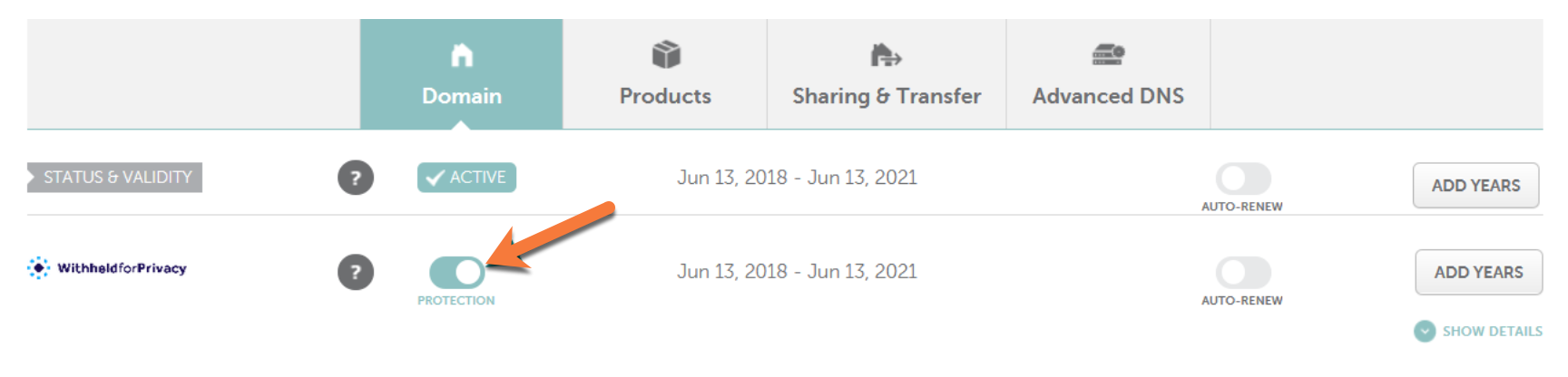Add years to the domain registration
The width and height of the screenshot is (1568, 377).
pyautogui.click(x=1475, y=186)
